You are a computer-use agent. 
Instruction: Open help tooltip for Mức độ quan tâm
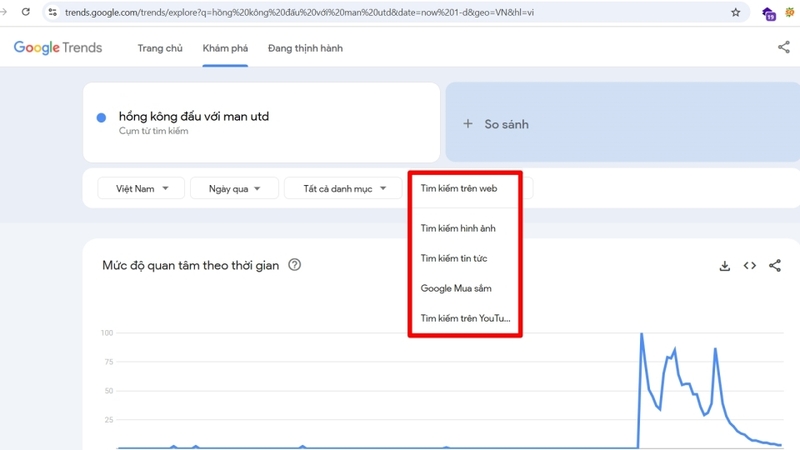point(294,265)
